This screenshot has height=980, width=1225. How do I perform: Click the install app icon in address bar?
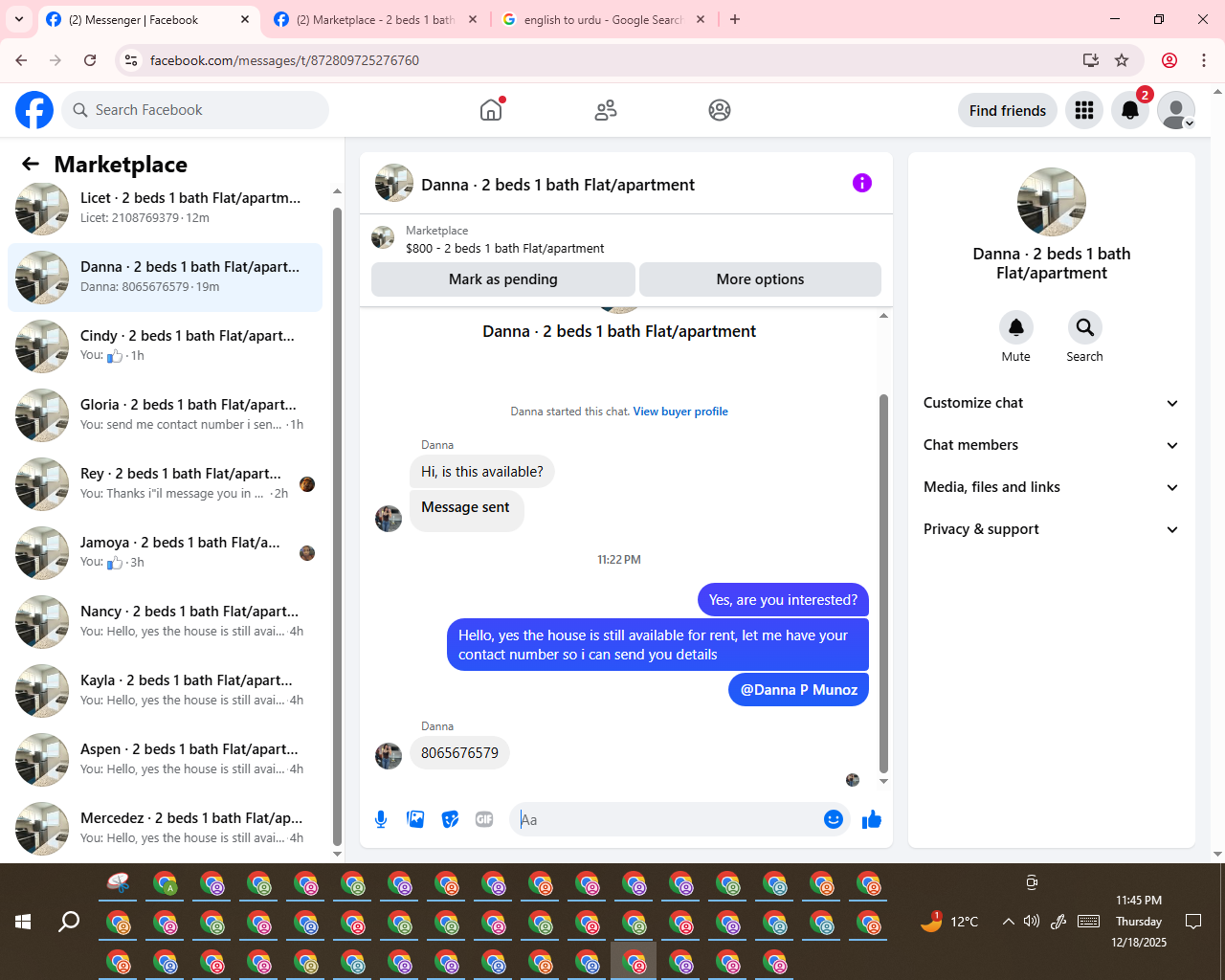[x=1091, y=60]
